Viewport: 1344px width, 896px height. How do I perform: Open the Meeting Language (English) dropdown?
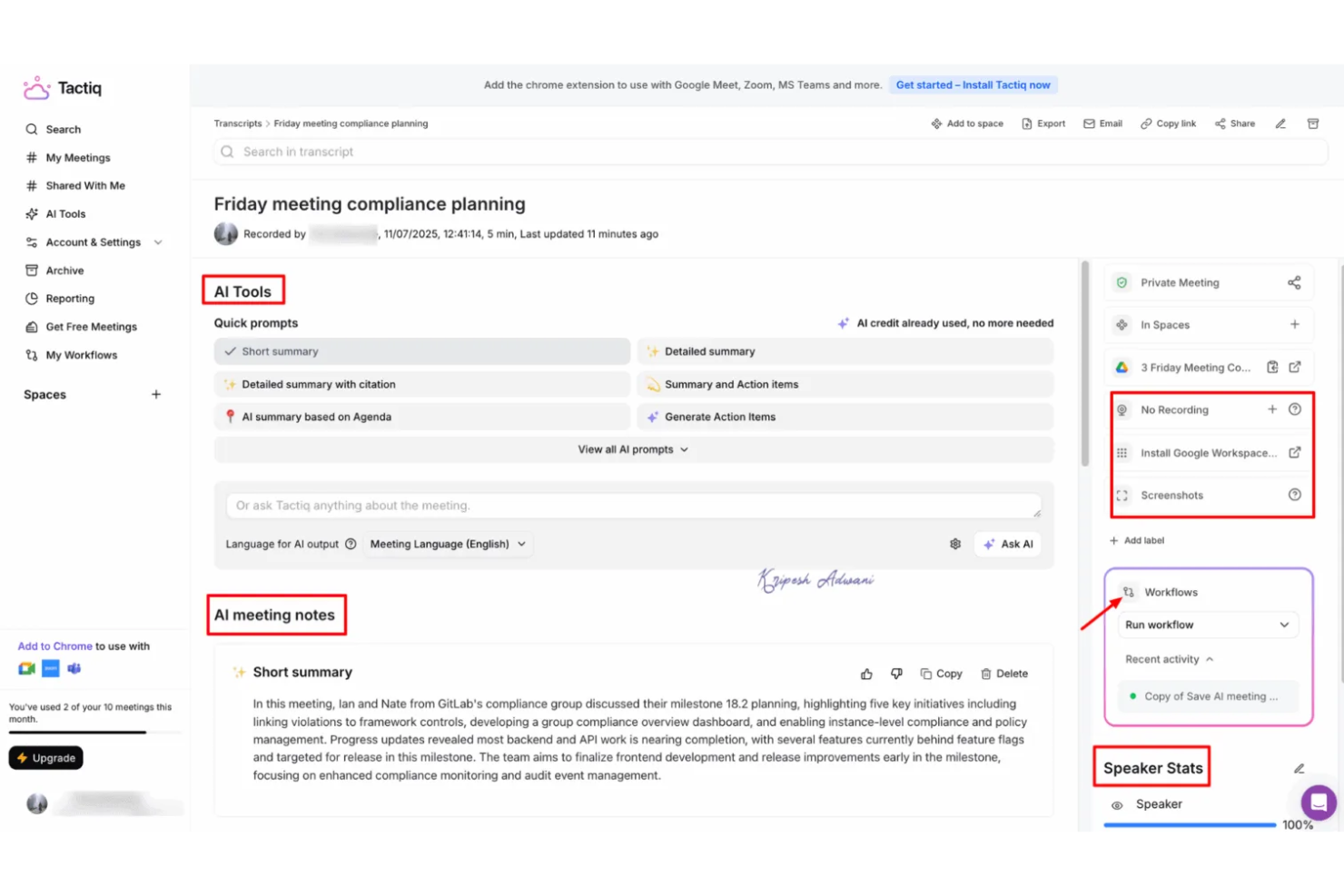(x=449, y=544)
